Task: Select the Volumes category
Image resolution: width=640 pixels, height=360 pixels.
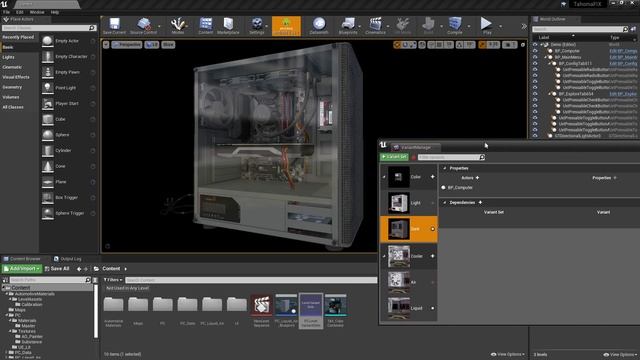Action: tap(11, 97)
